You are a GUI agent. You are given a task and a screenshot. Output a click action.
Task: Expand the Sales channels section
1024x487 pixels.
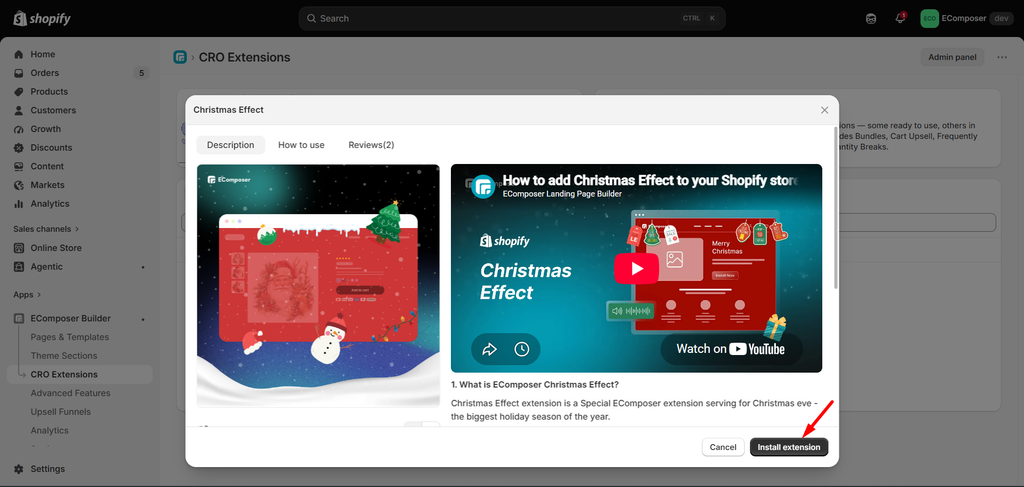[x=46, y=229]
